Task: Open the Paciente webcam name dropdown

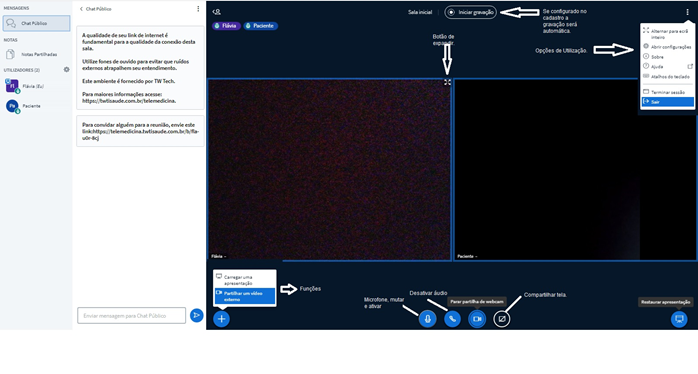Action: click(x=467, y=256)
